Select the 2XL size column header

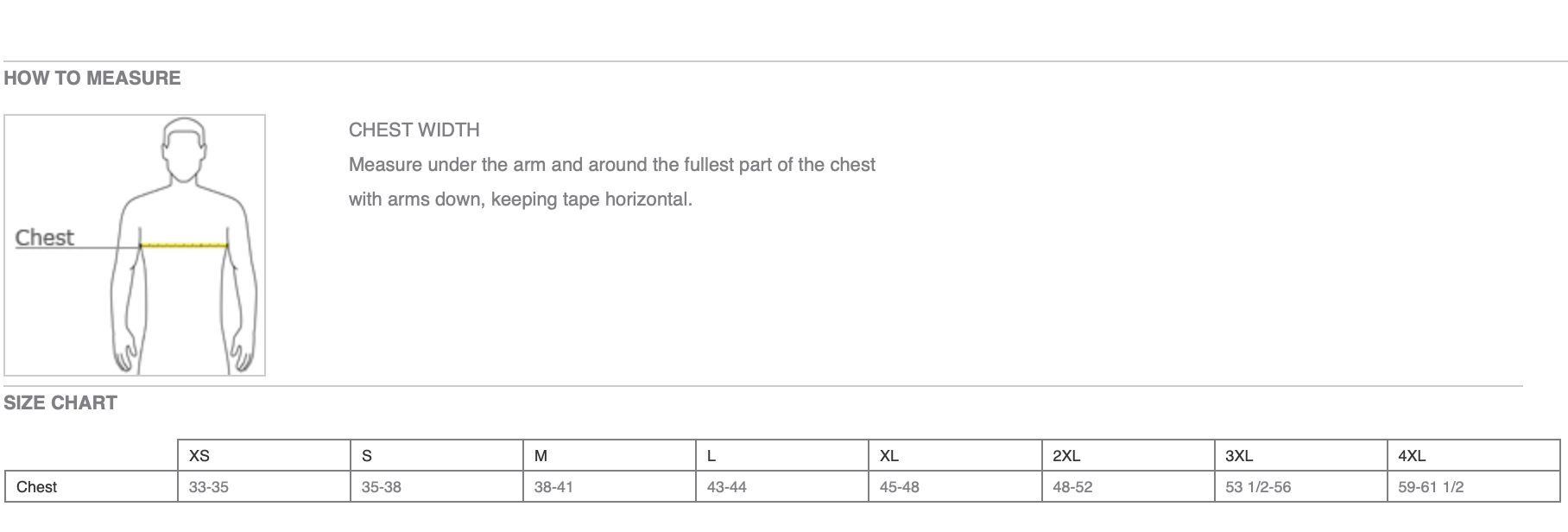(1066, 456)
